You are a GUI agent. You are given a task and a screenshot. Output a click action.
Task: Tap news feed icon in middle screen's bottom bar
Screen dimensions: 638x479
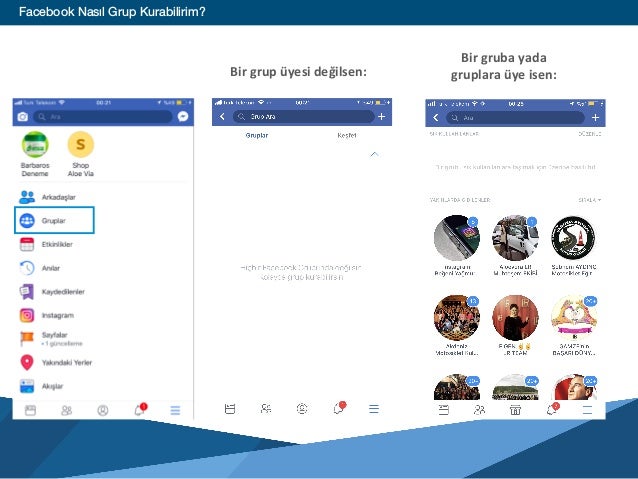(230, 409)
